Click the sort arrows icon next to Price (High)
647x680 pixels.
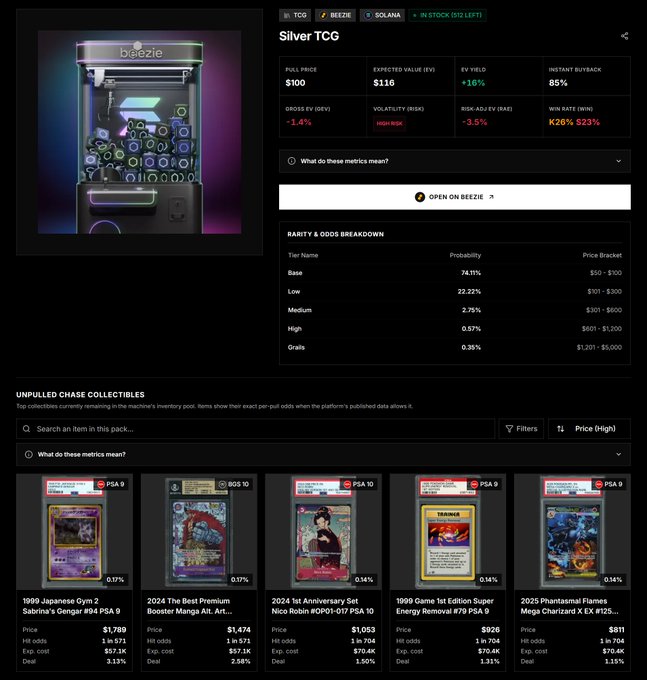[560, 428]
